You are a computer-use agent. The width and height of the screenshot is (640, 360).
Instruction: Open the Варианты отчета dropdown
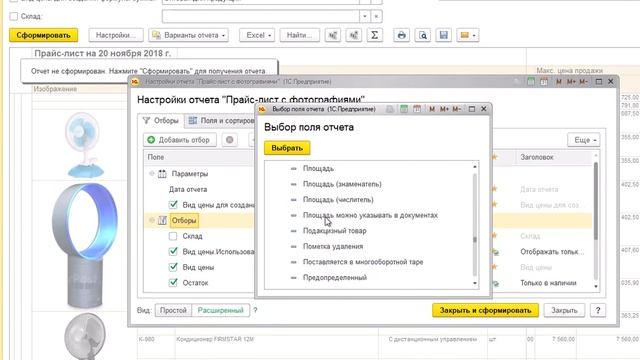coord(189,35)
